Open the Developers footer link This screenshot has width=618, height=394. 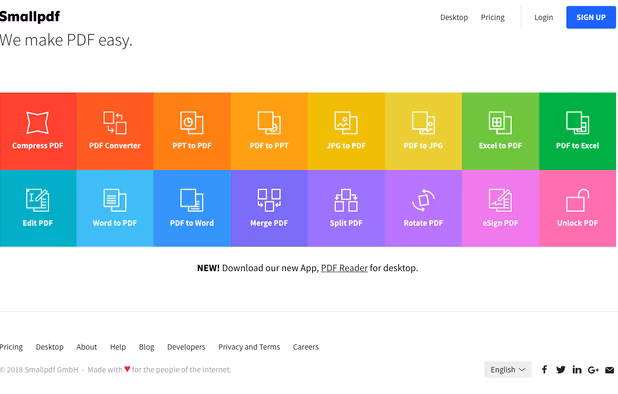(186, 347)
